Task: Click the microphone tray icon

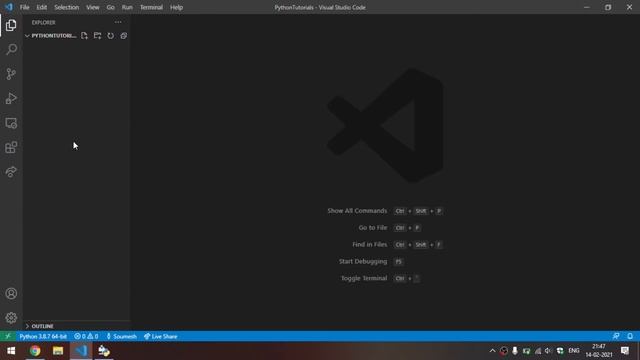Action: click(515, 351)
